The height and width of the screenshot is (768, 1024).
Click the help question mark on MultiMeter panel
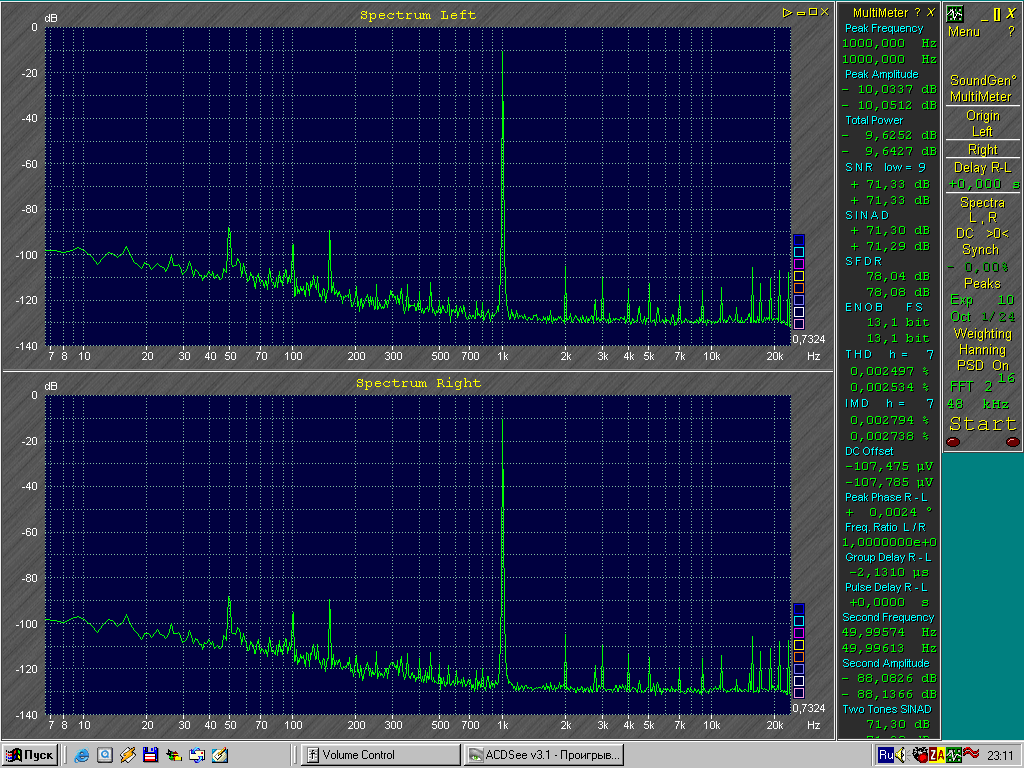tap(917, 12)
